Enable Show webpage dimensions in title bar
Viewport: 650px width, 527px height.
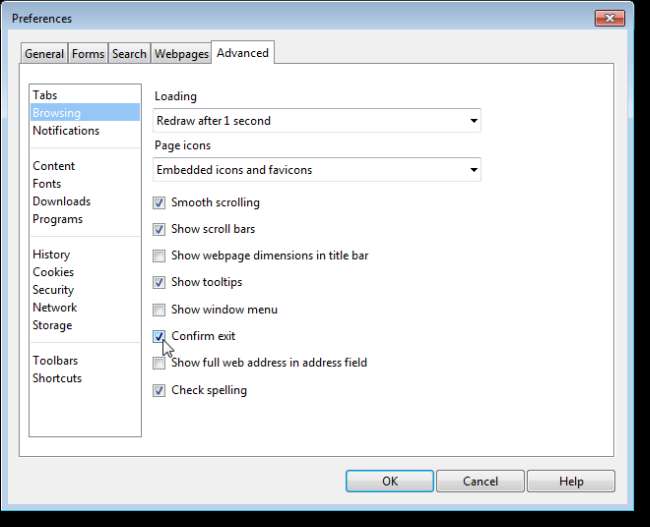pos(159,256)
